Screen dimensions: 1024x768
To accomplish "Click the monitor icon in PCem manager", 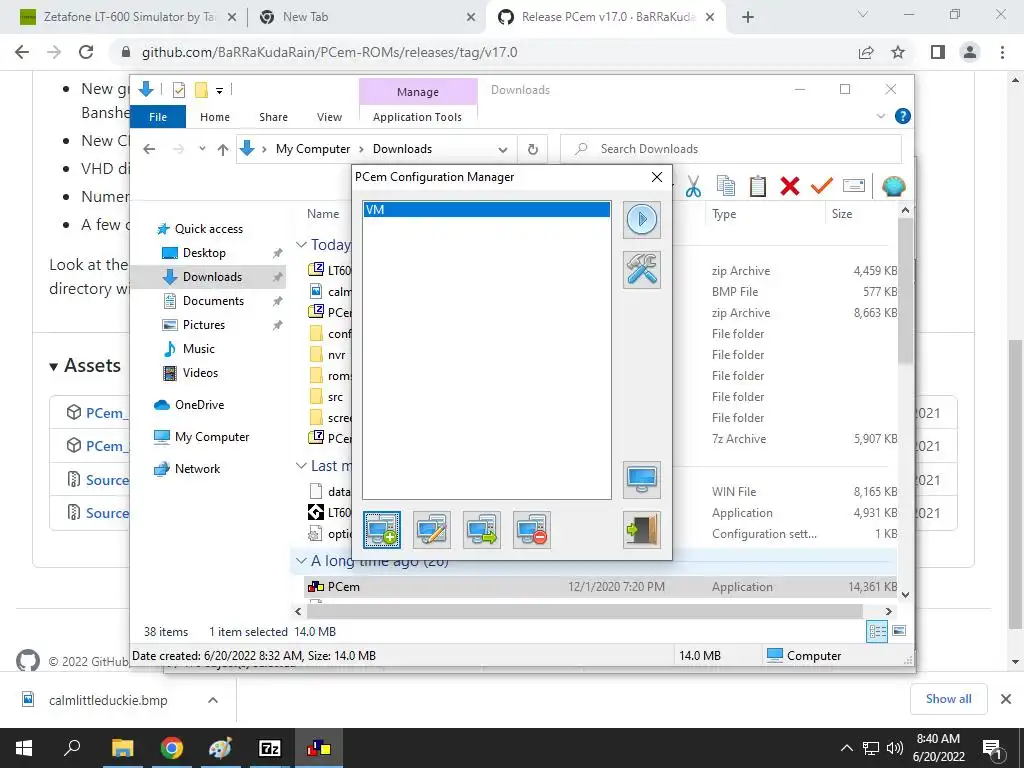I will pyautogui.click(x=641, y=480).
